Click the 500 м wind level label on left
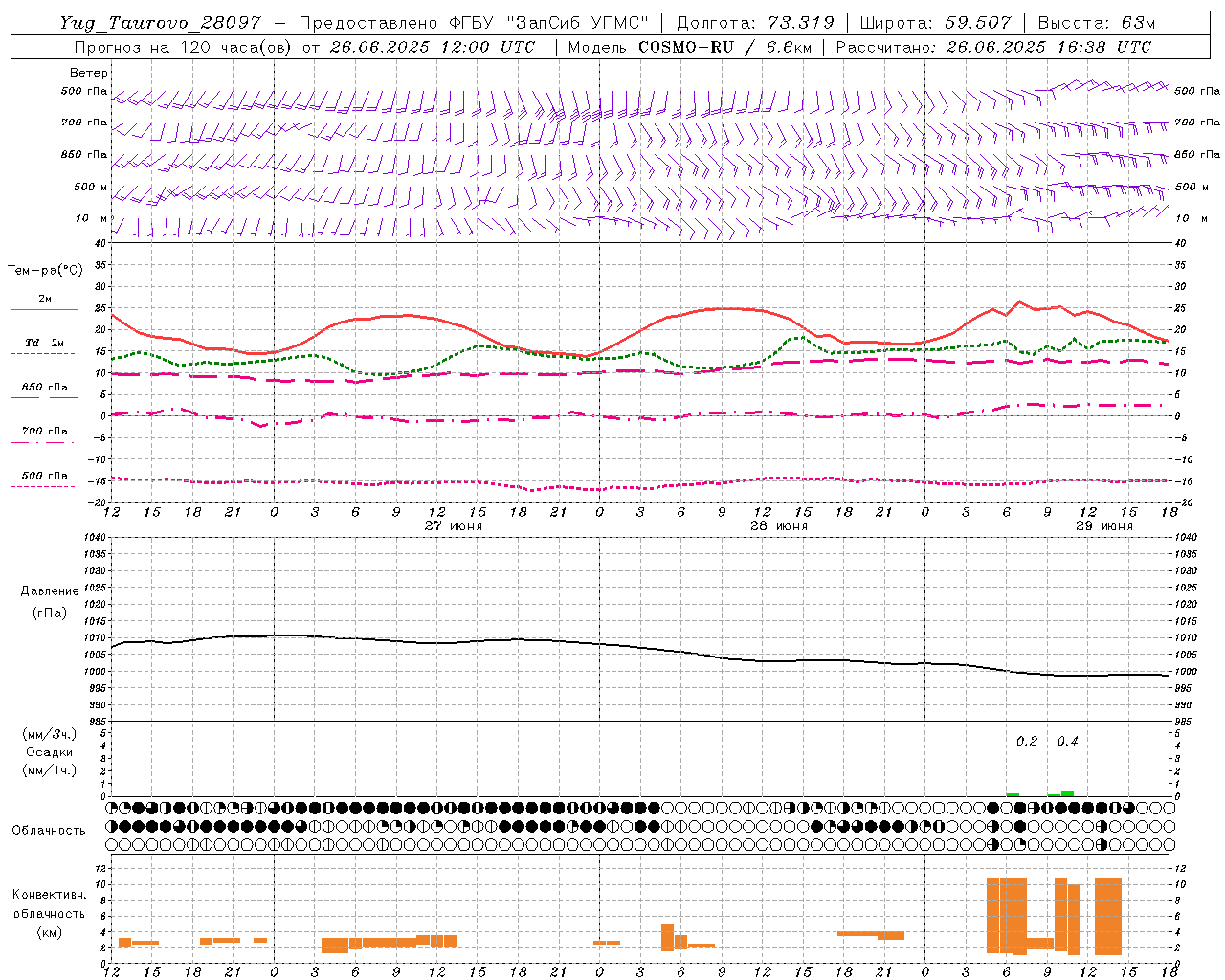Screen dimensions: 1225x980 (x=91, y=187)
